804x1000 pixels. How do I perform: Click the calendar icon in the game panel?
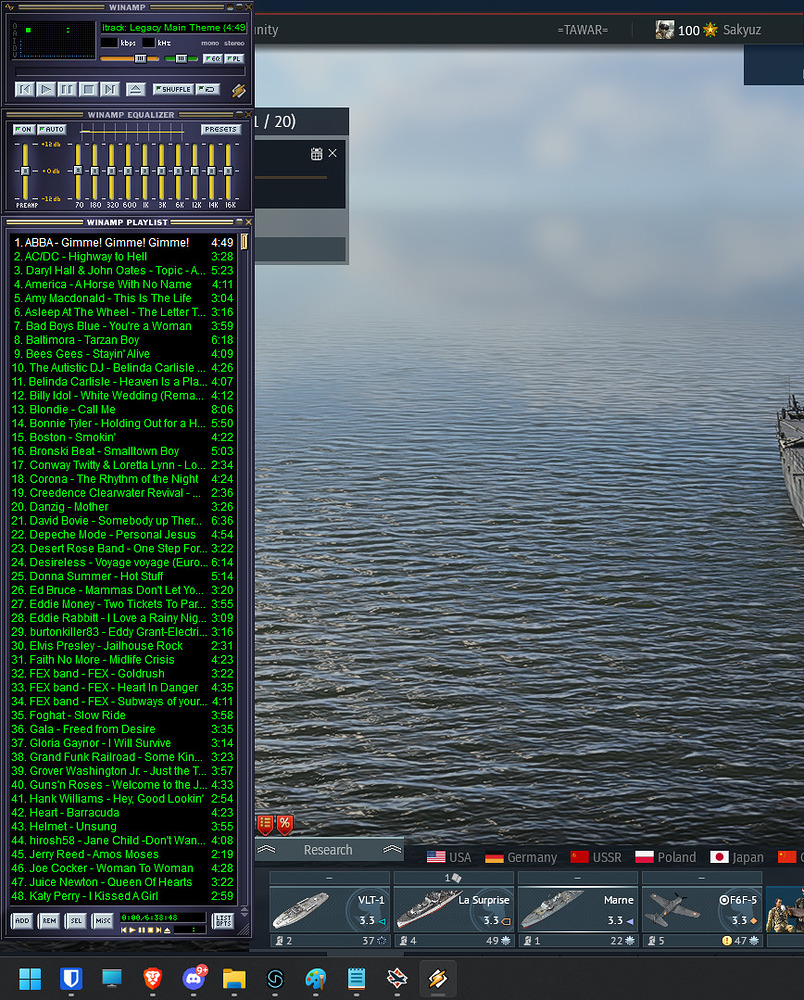(x=316, y=154)
